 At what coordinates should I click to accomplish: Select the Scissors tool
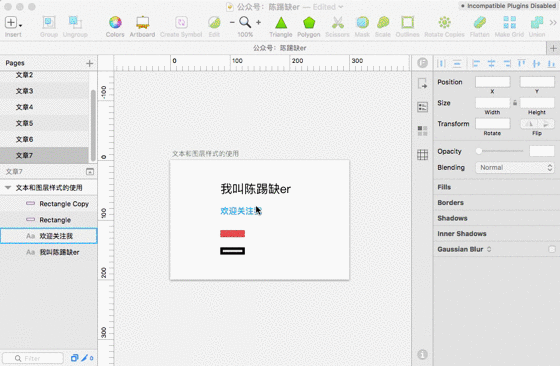pyautogui.click(x=338, y=23)
